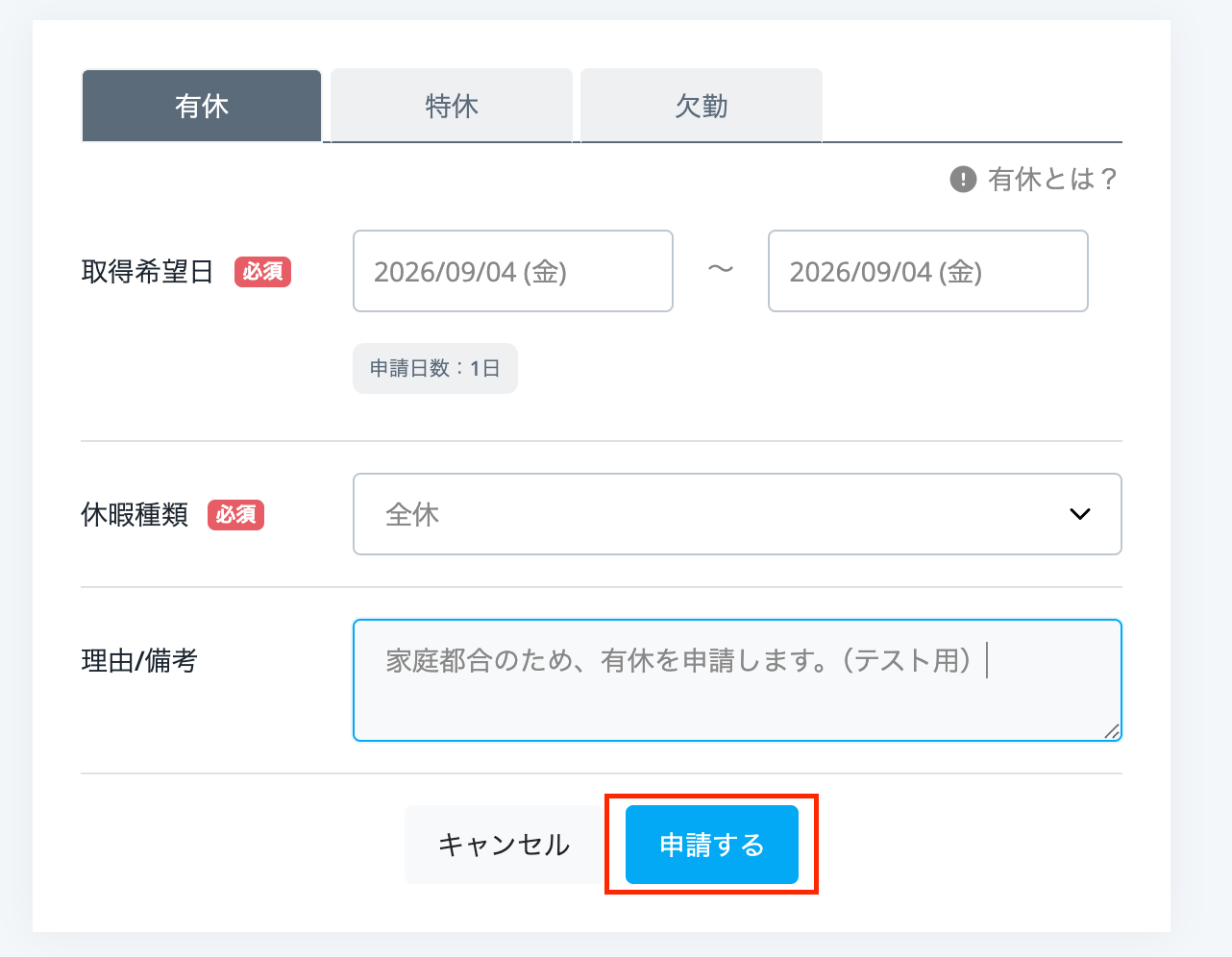Click the 必須 badge next to 取得希望日
Image resolution: width=1232 pixels, height=957 pixels.
pyautogui.click(x=262, y=272)
